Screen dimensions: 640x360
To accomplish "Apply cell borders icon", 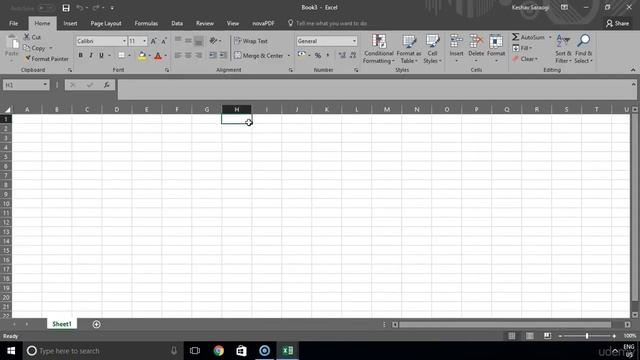I will point(121,56).
